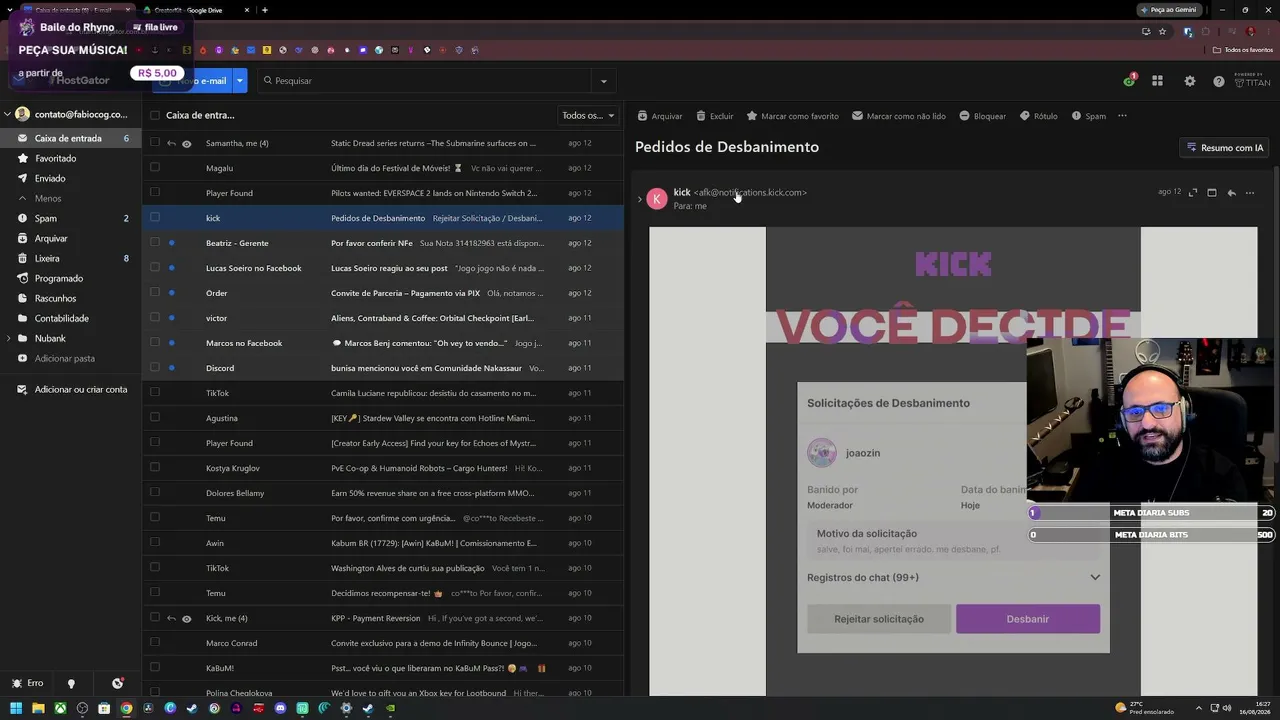Expand the Nubank folder in sidebar
Screen dimensions: 1280x720
click(9, 339)
